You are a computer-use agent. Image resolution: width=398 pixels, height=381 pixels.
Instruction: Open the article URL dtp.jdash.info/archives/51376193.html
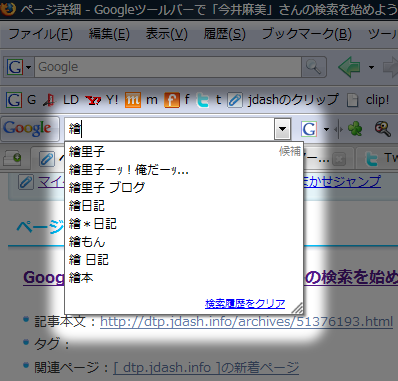click(246, 322)
